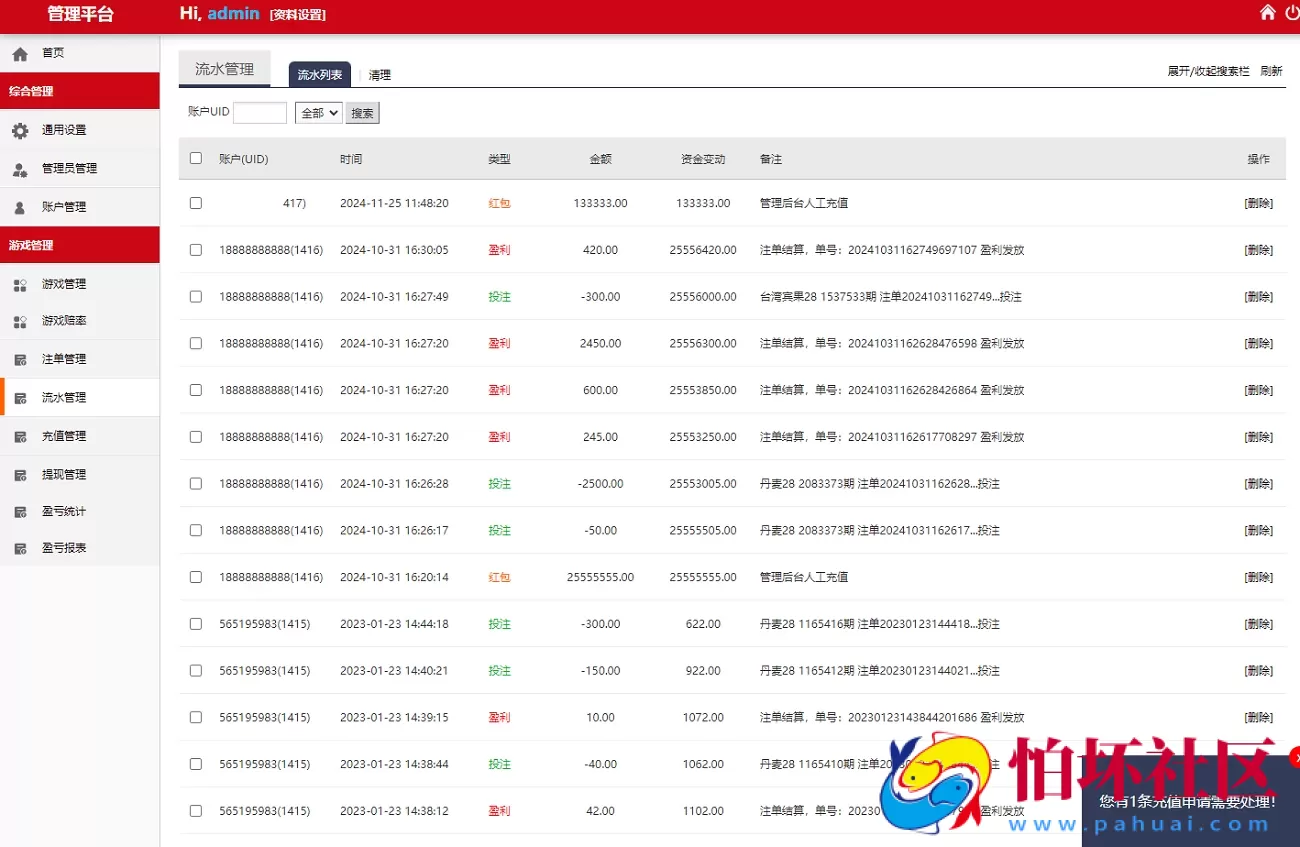Click the 账户管理 person icon

20,207
